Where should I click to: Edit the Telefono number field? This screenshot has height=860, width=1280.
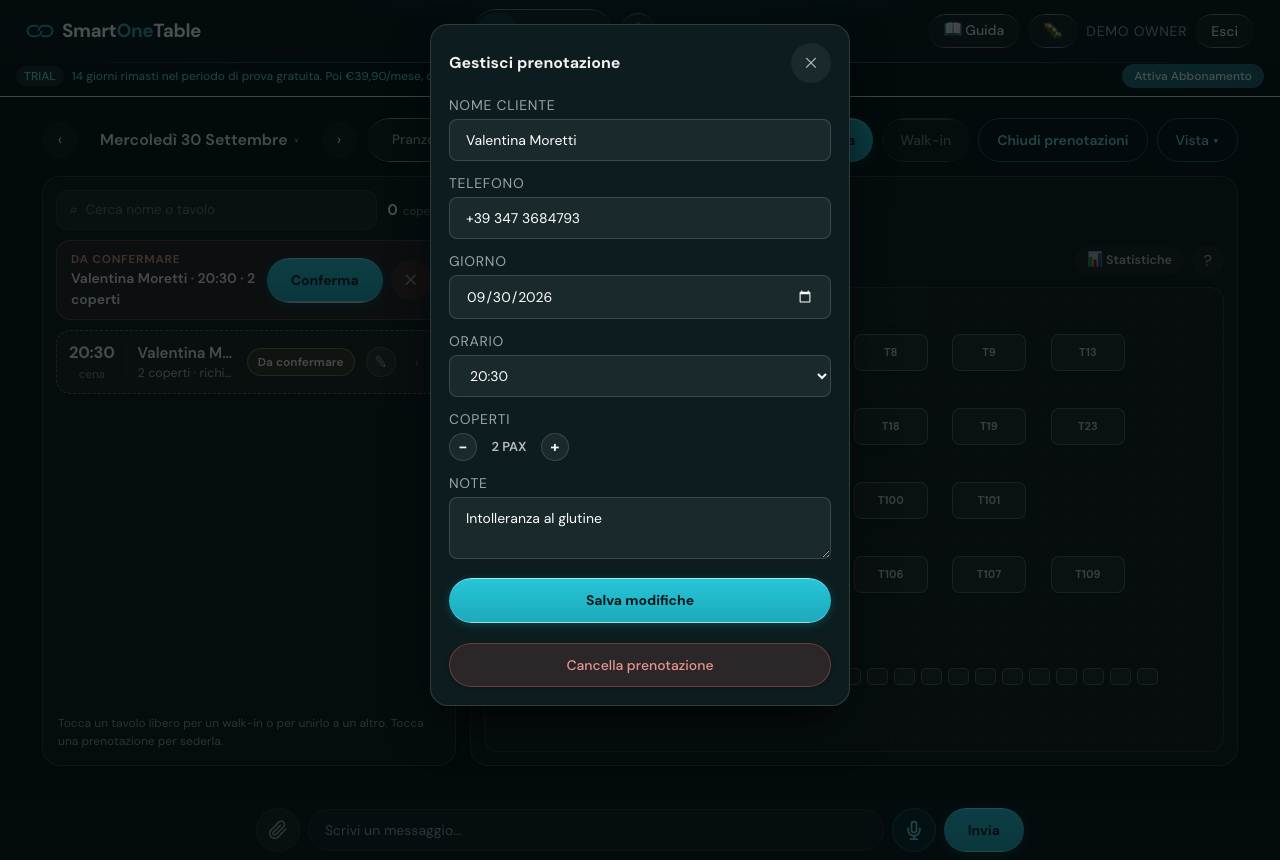(640, 218)
